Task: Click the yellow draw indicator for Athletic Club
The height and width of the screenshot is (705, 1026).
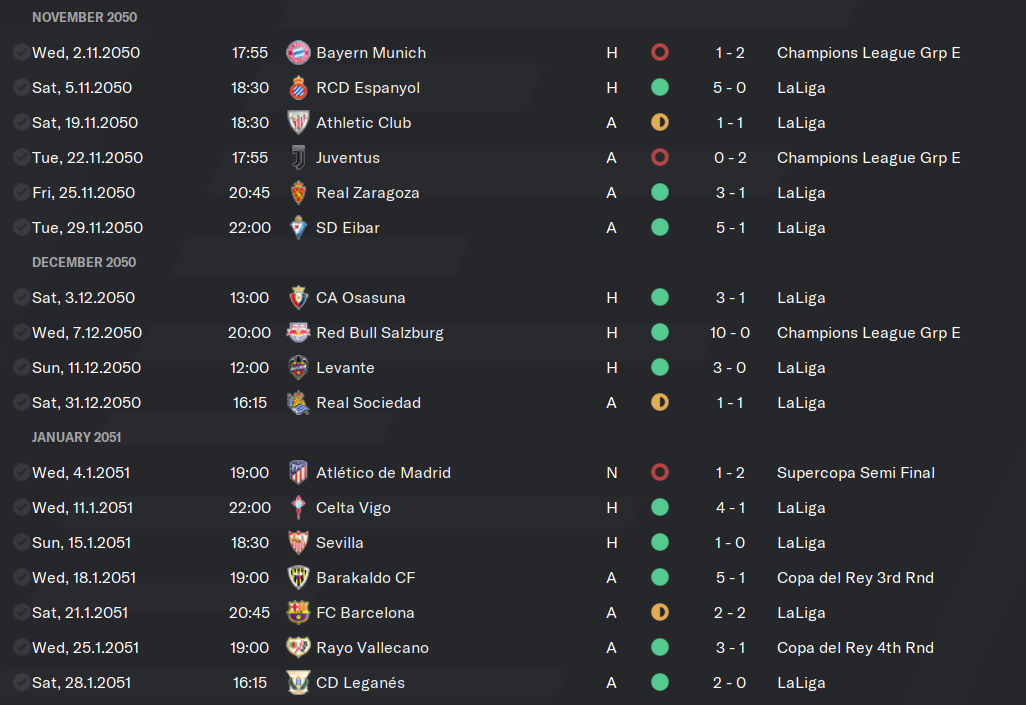Action: click(x=660, y=122)
